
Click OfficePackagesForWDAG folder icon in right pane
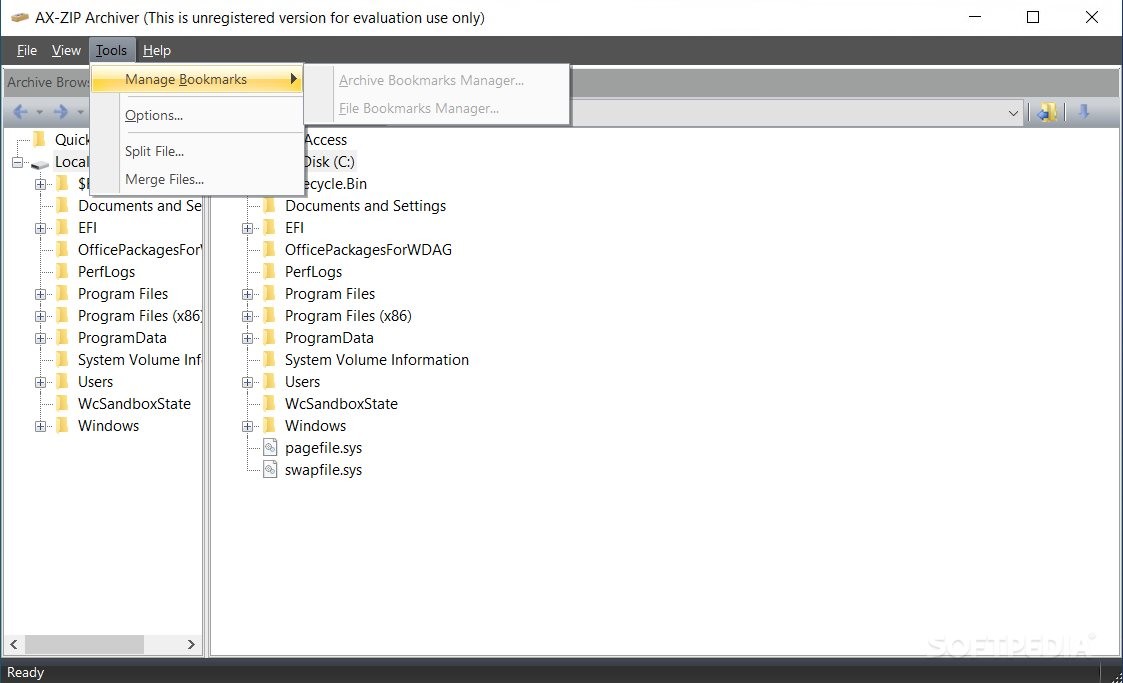pos(270,249)
